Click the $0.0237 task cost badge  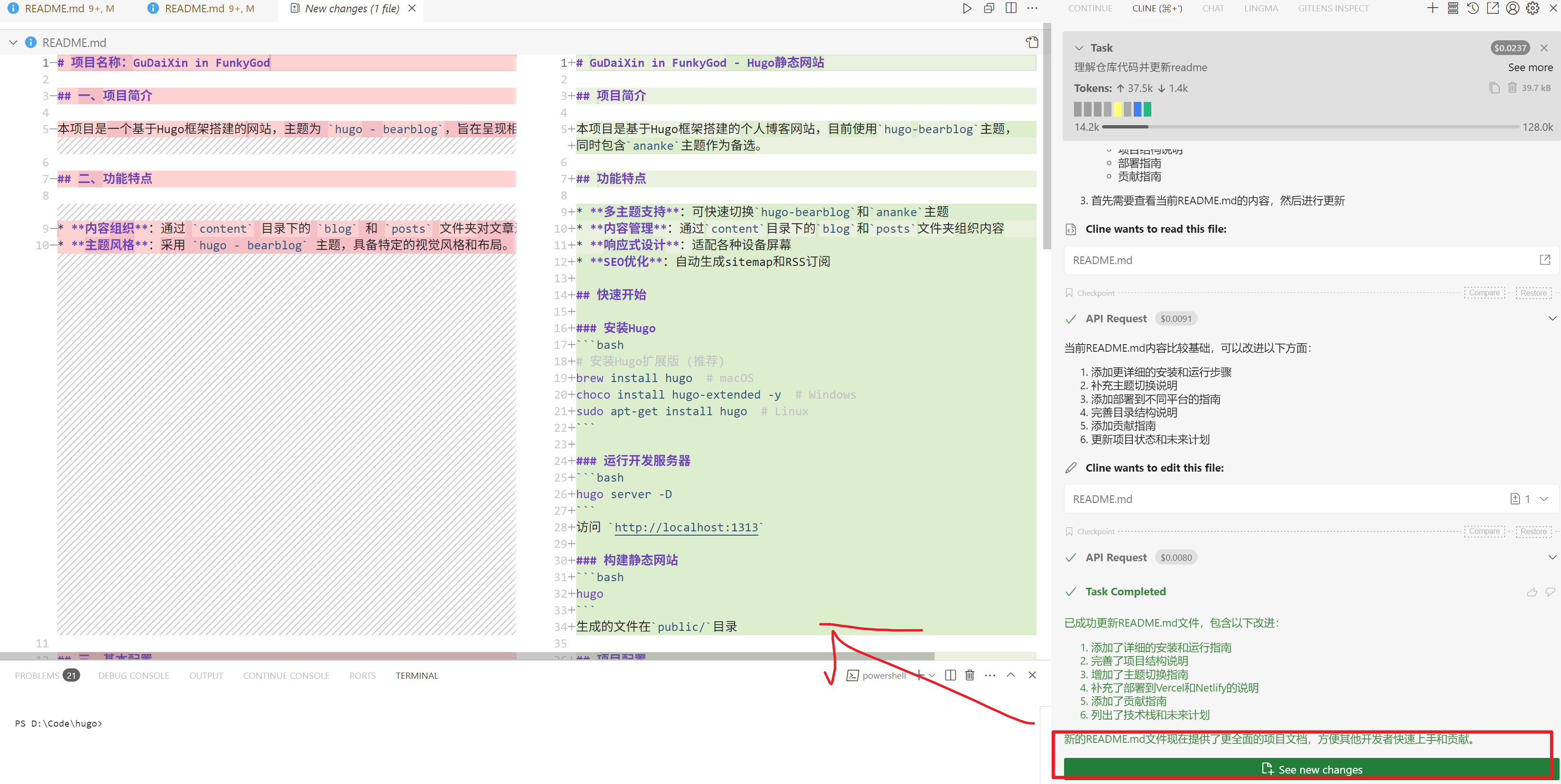(1509, 48)
